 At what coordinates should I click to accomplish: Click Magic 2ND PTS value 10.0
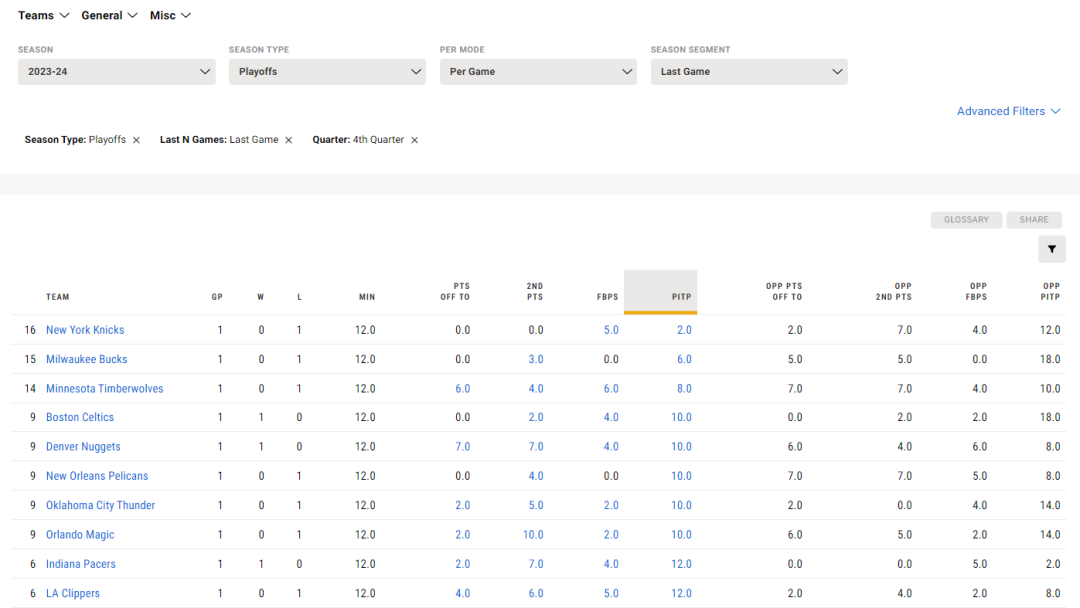533,534
